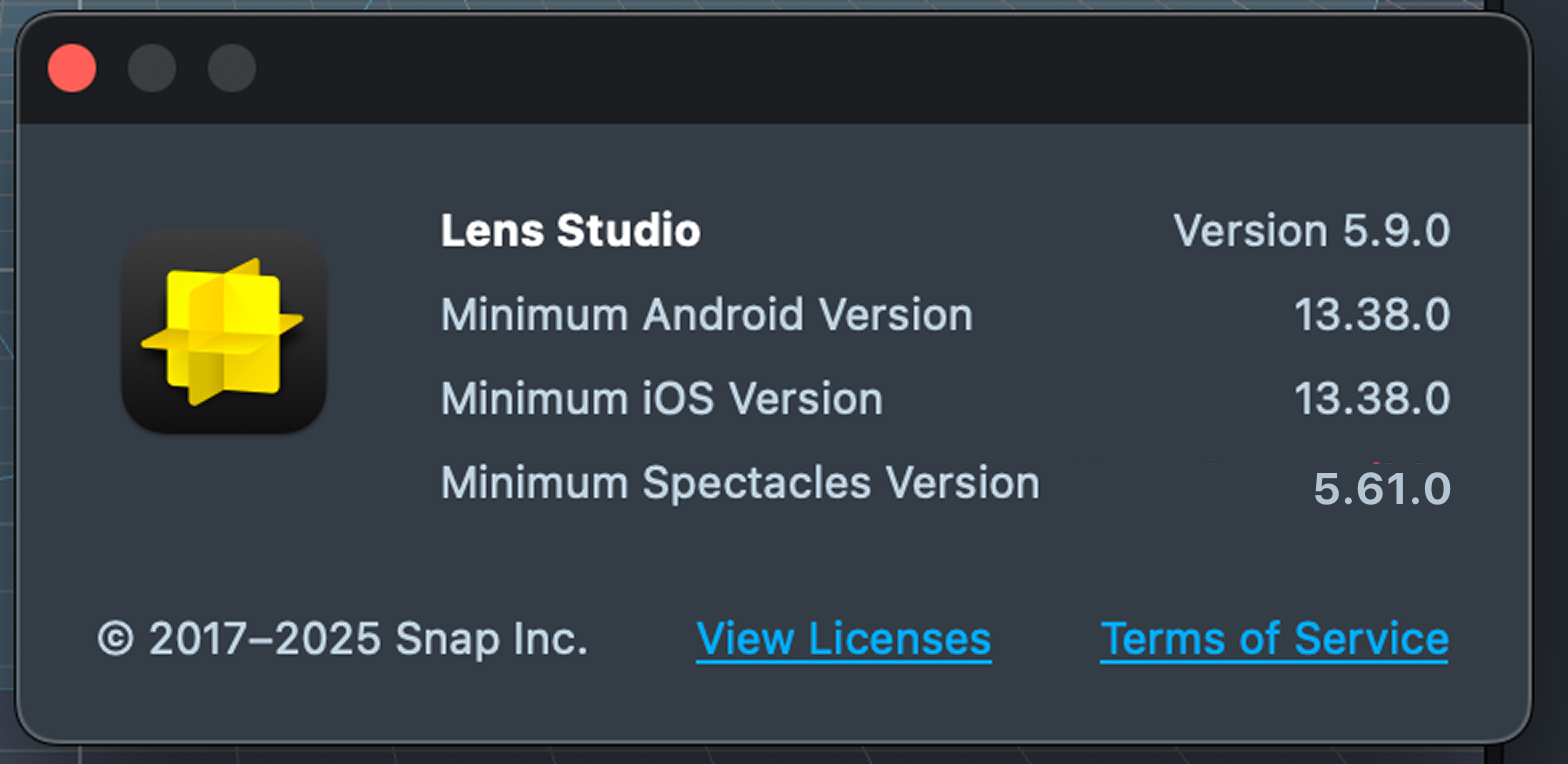
Task: Close the About dialog with red button
Action: (x=72, y=69)
